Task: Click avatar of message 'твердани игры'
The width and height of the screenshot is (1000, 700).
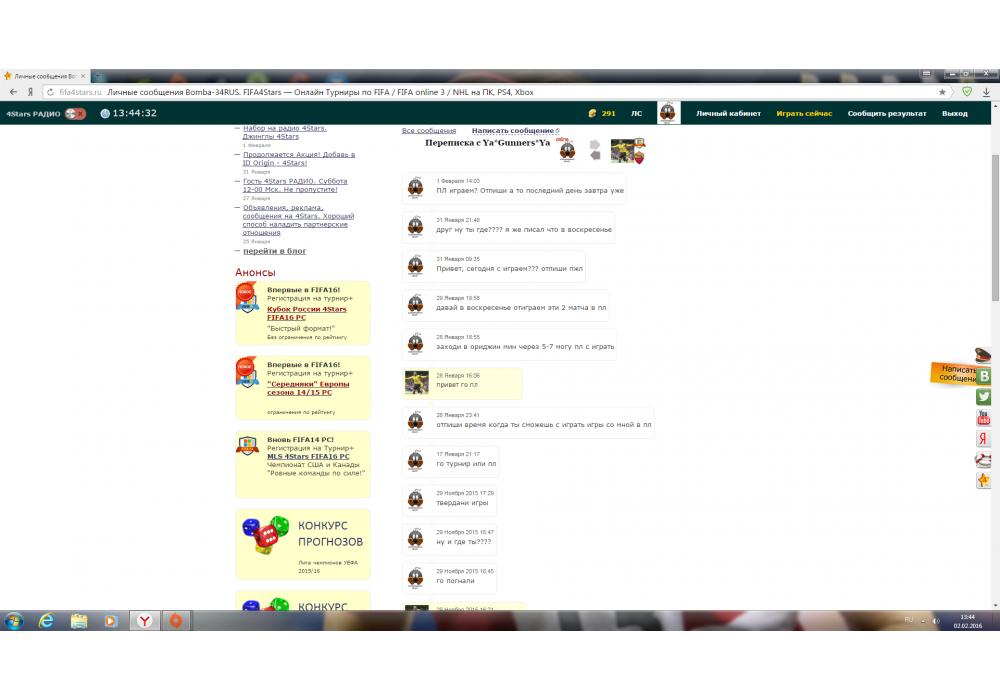Action: click(x=415, y=500)
